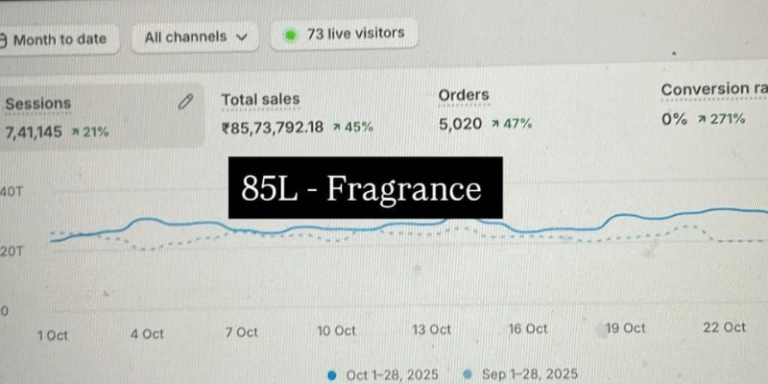The image size is (768, 384).
Task: Click the 13 Oct axis label
Action: 432,330
